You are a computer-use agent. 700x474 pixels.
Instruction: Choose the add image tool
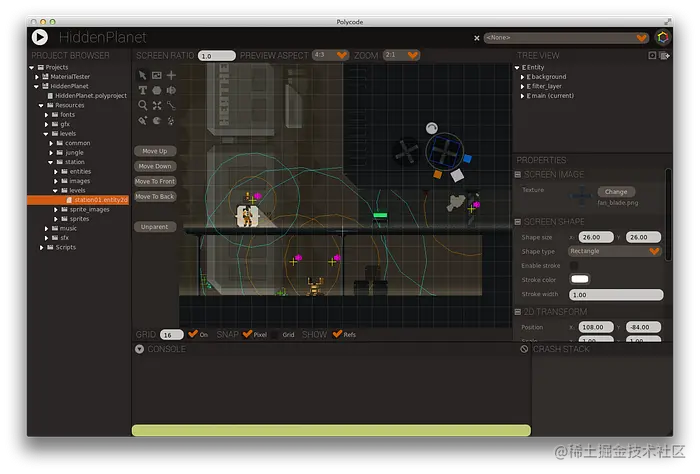[157, 75]
